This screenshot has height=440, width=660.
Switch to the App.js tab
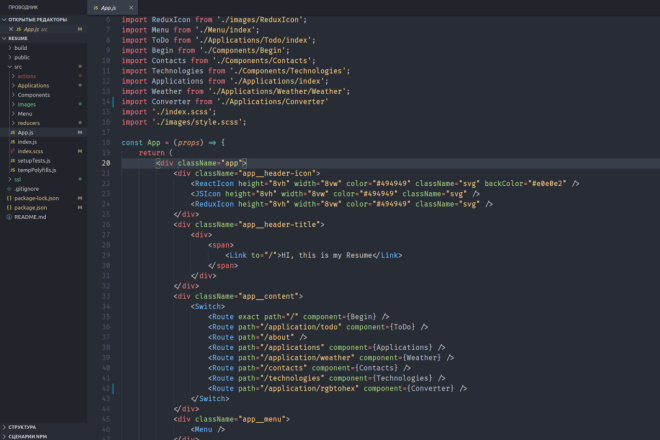108,8
